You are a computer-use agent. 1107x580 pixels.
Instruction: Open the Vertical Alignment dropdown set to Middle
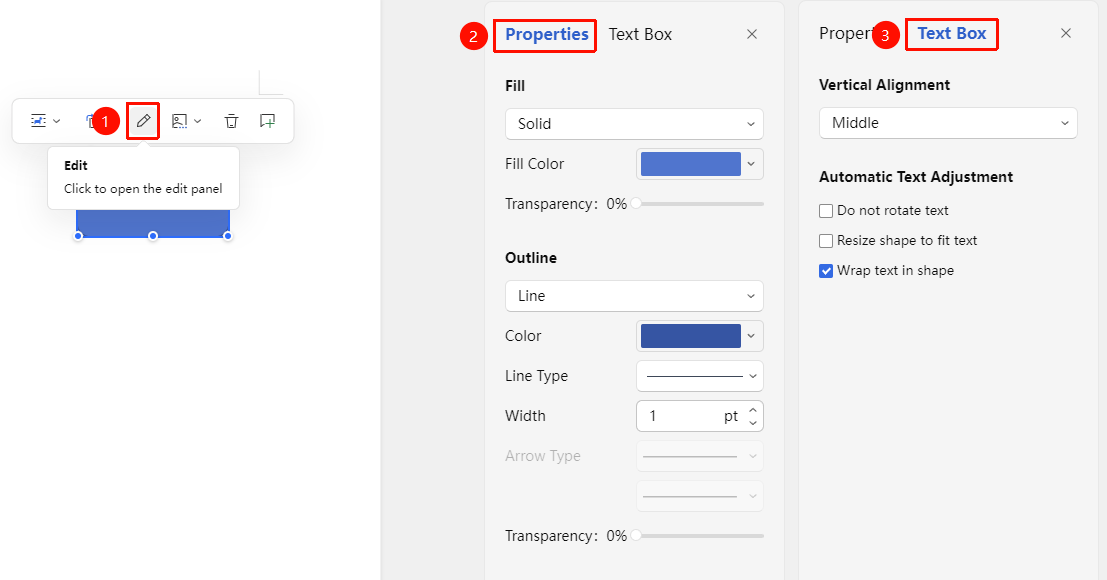948,123
